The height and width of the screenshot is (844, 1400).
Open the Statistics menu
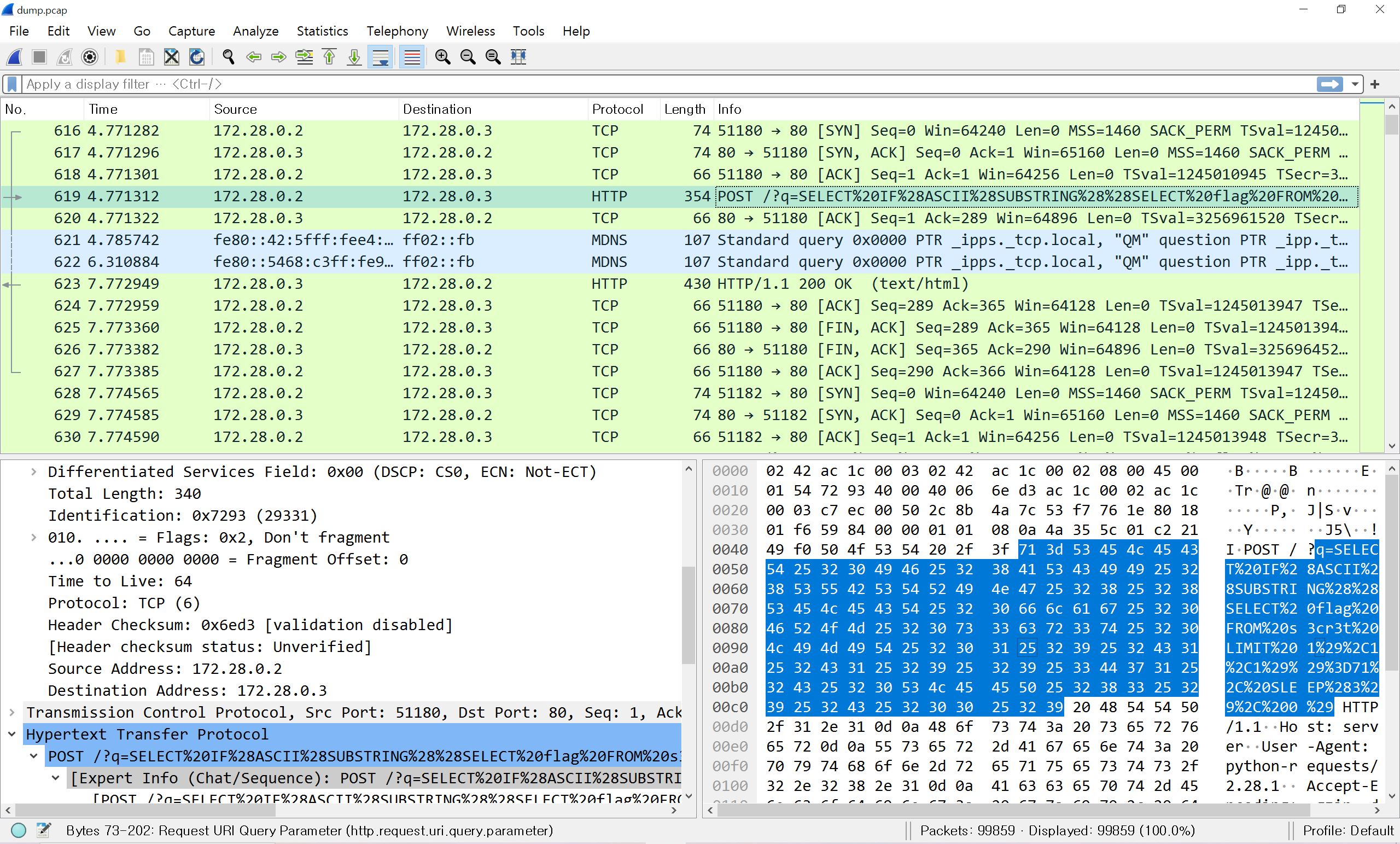click(322, 31)
